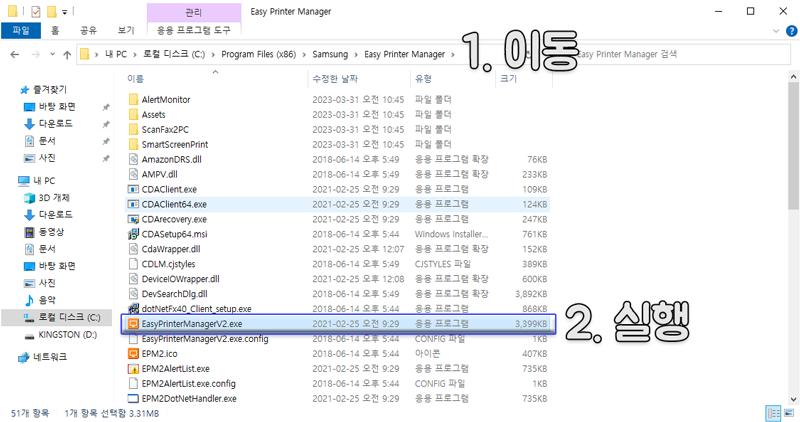800x422 pixels.
Task: Open the 공유 ribbon tab
Action: coord(88,31)
